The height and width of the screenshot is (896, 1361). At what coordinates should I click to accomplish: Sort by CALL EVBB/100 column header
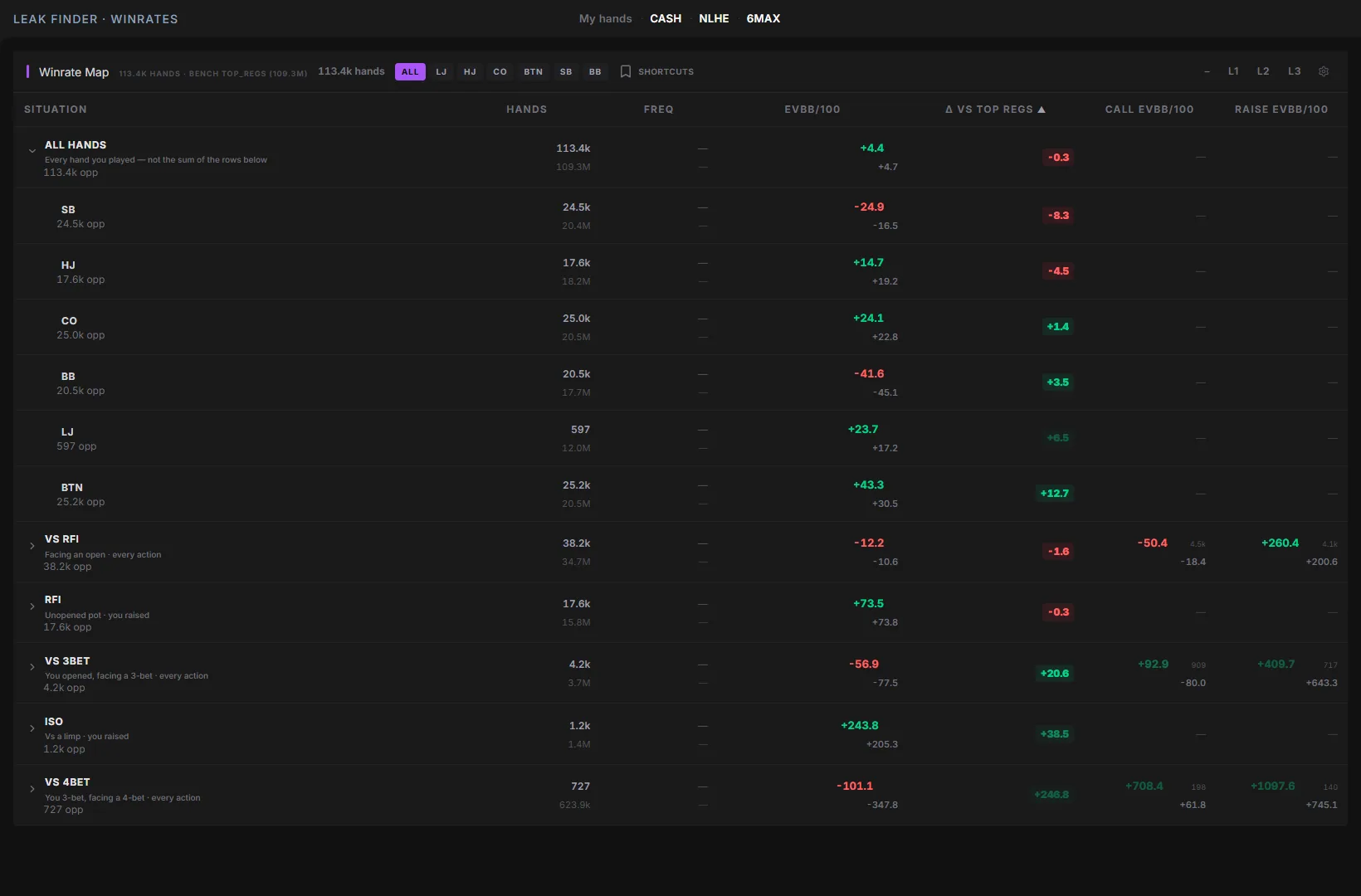[1149, 110]
